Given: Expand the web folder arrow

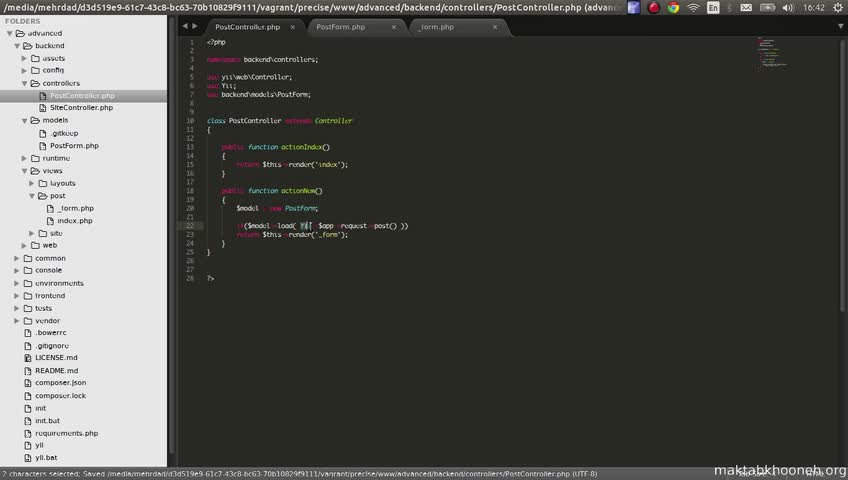Looking at the screenshot, I should tap(24, 245).
